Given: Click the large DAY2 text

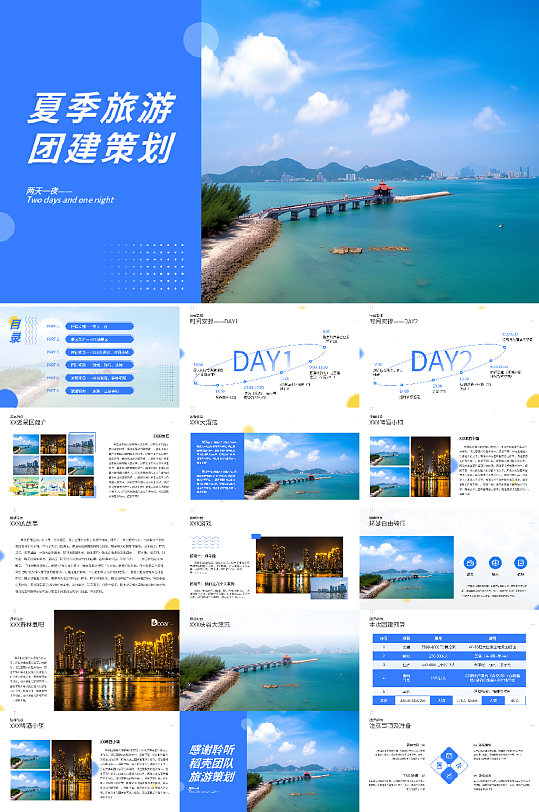Looking at the screenshot, I should coord(442,361).
